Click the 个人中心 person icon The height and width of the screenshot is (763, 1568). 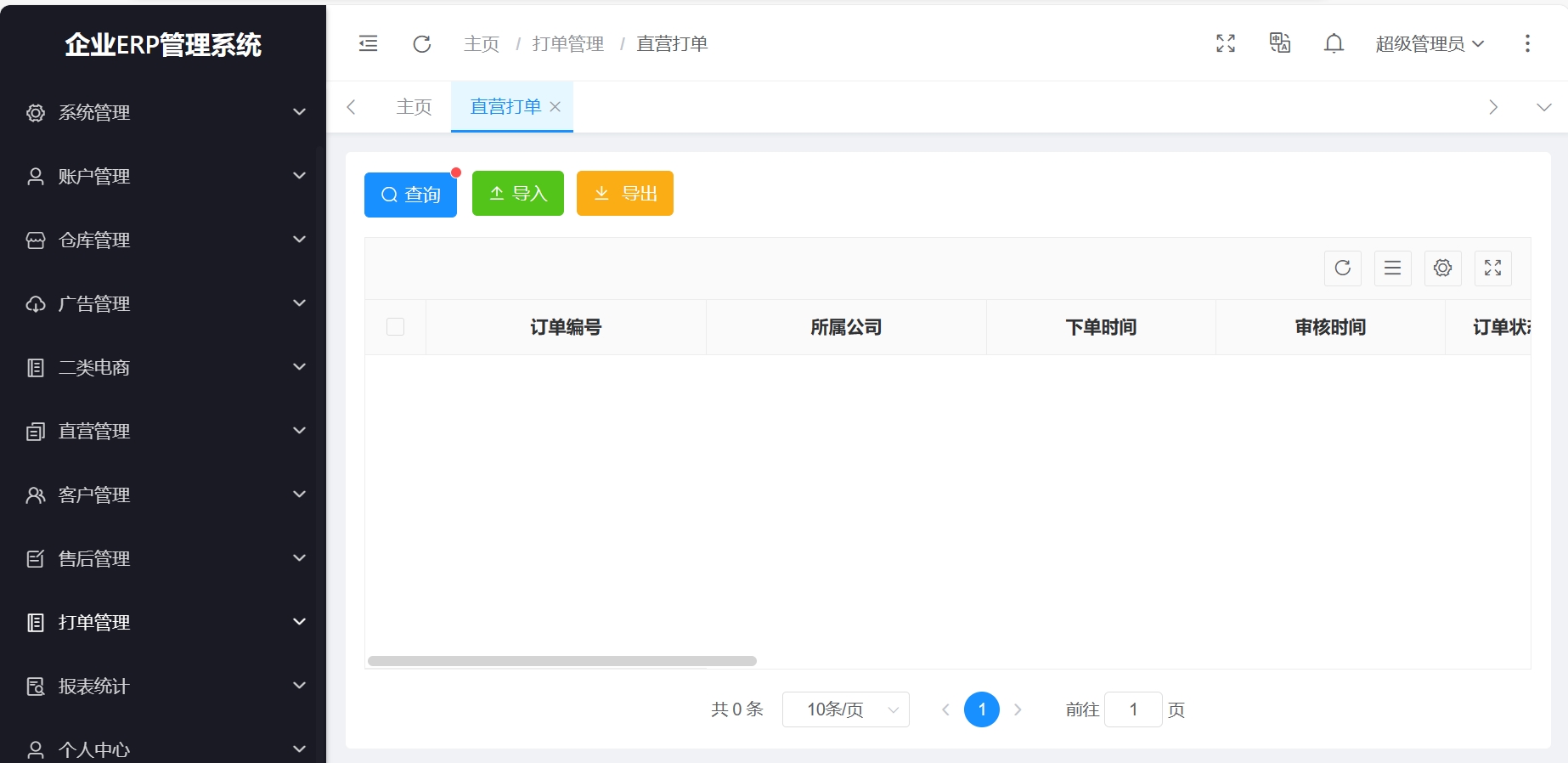tap(36, 750)
